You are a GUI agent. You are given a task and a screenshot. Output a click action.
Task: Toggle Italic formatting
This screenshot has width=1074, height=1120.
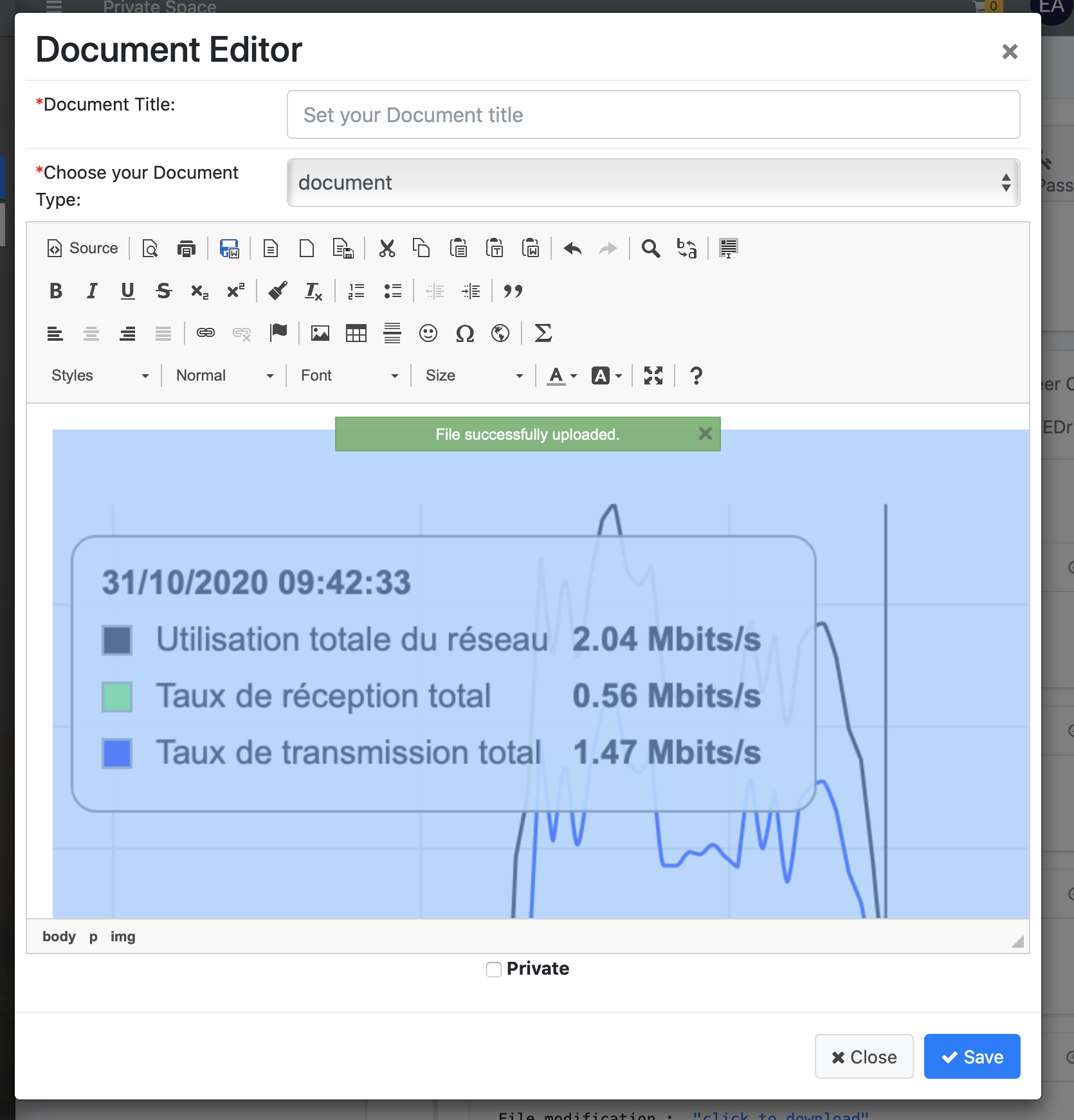point(92,291)
